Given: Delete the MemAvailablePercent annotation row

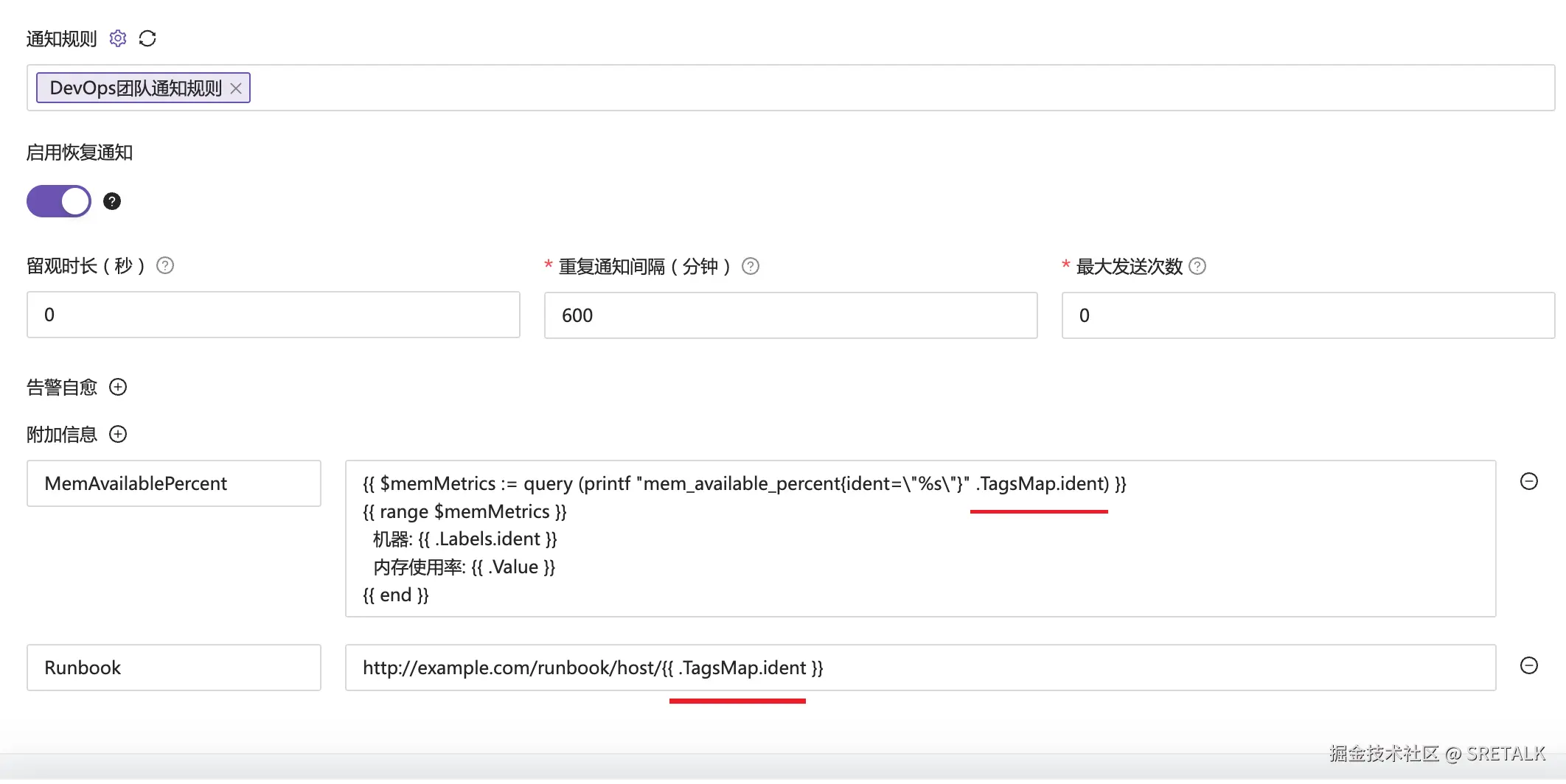Looking at the screenshot, I should click(x=1529, y=481).
